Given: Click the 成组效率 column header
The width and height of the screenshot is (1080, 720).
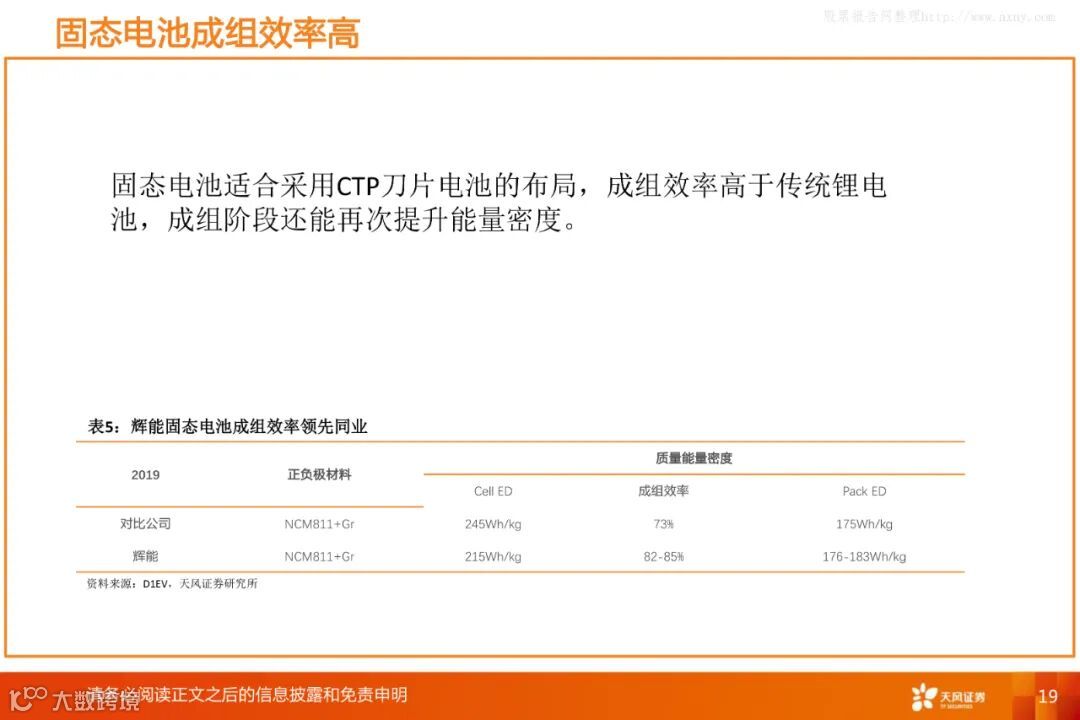Looking at the screenshot, I should (x=663, y=491).
